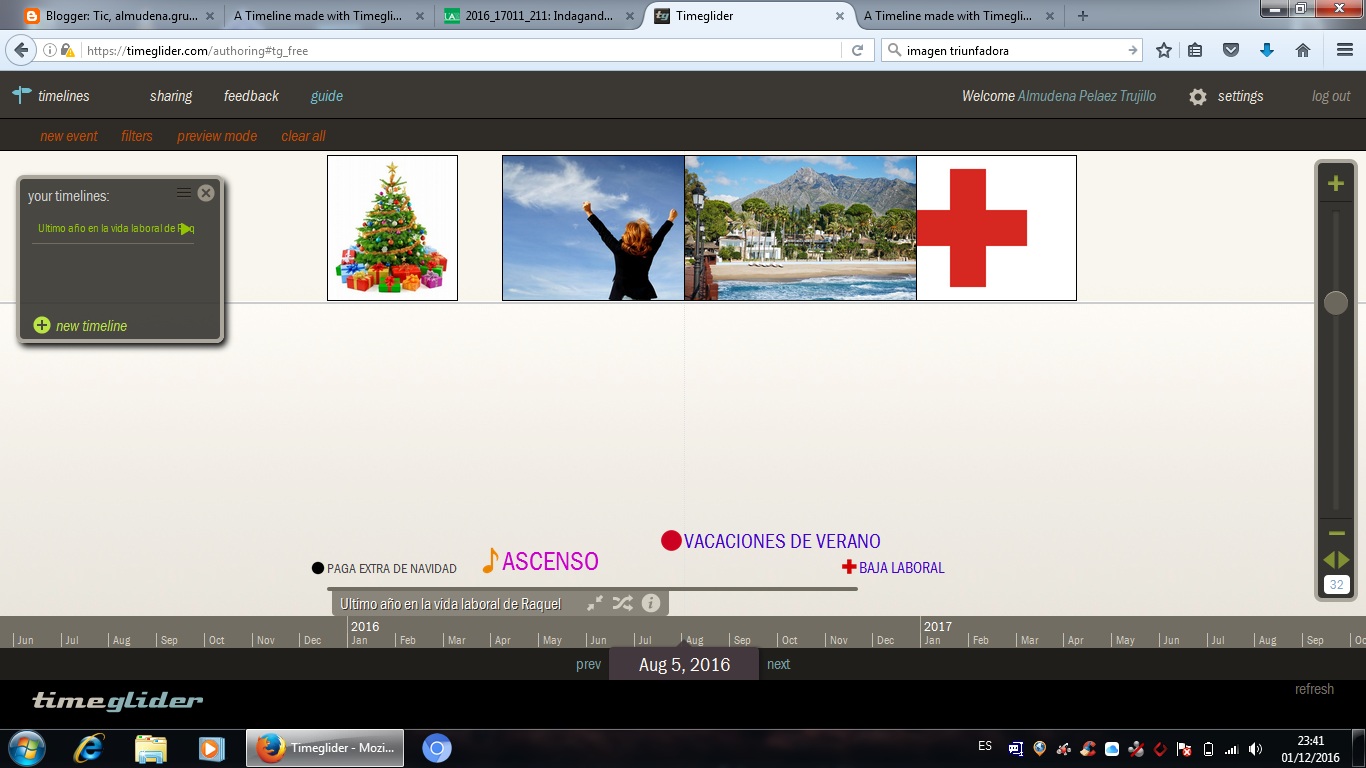Toggle the left/right arrows control below the zoom slider
This screenshot has height=768, width=1366.
[1336, 560]
